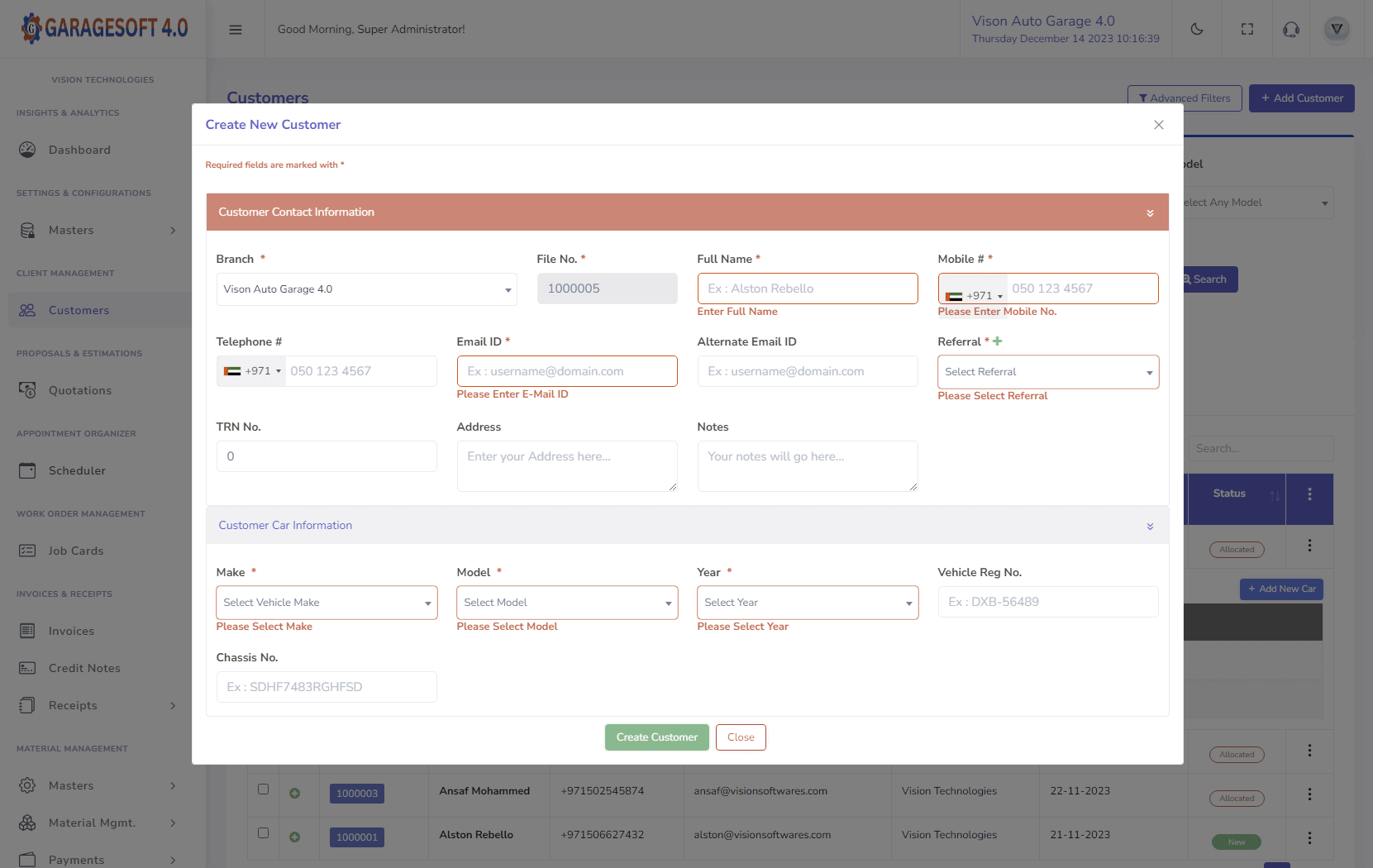Toggle dark mode with the moon icon
Screen dimensions: 1373x868
[1197, 29]
